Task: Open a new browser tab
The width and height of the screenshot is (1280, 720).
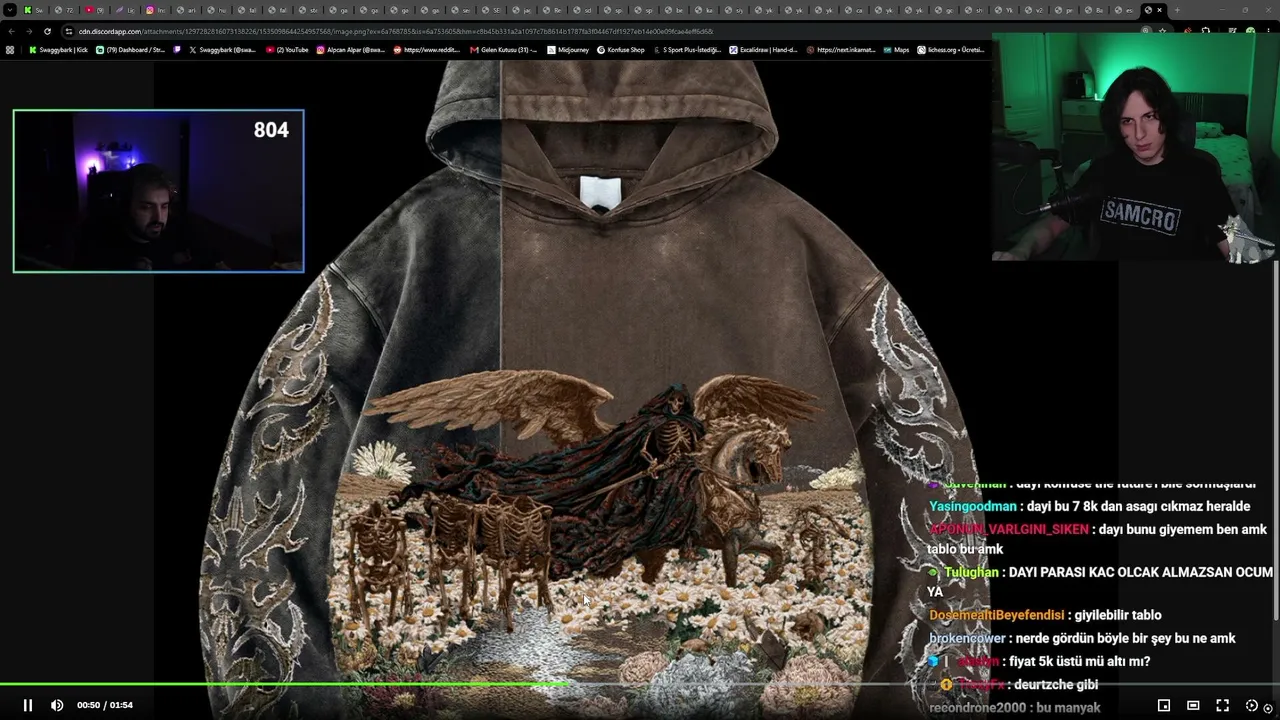Action: pos(1177,10)
